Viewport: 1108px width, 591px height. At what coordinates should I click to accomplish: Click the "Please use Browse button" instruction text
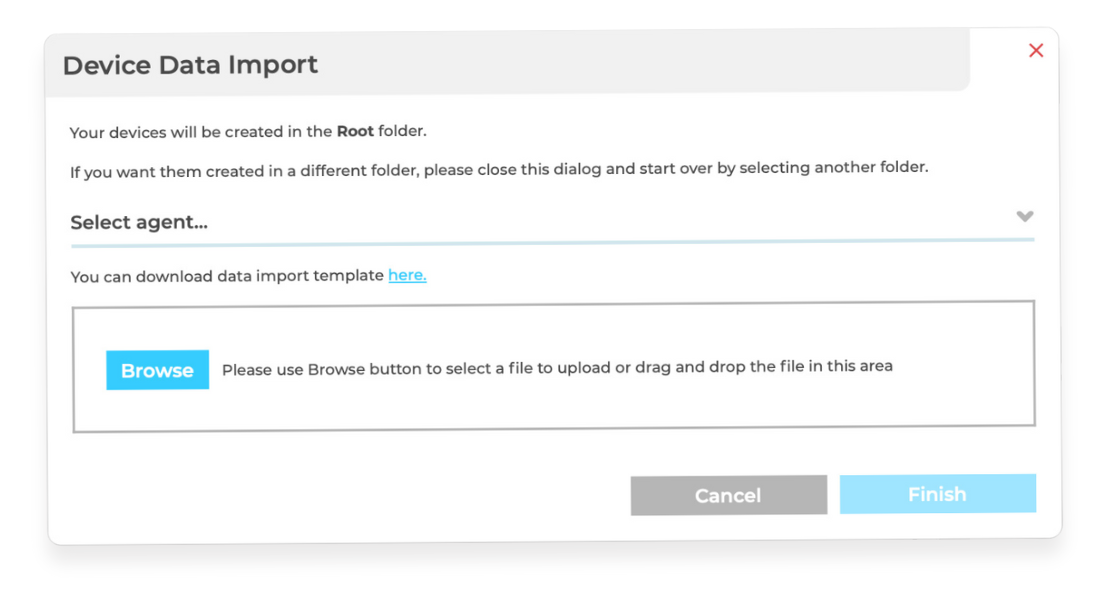pos(558,368)
